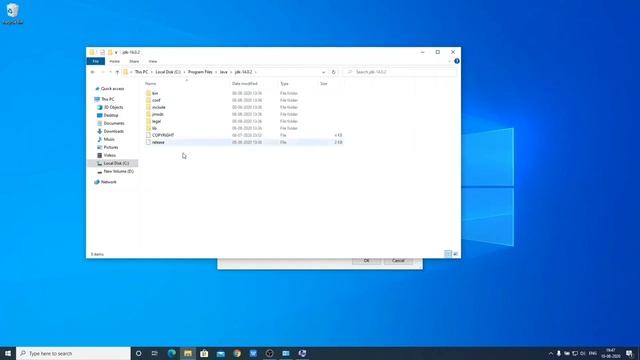
Task: Select Quick access in navigation pane
Action: point(109,89)
